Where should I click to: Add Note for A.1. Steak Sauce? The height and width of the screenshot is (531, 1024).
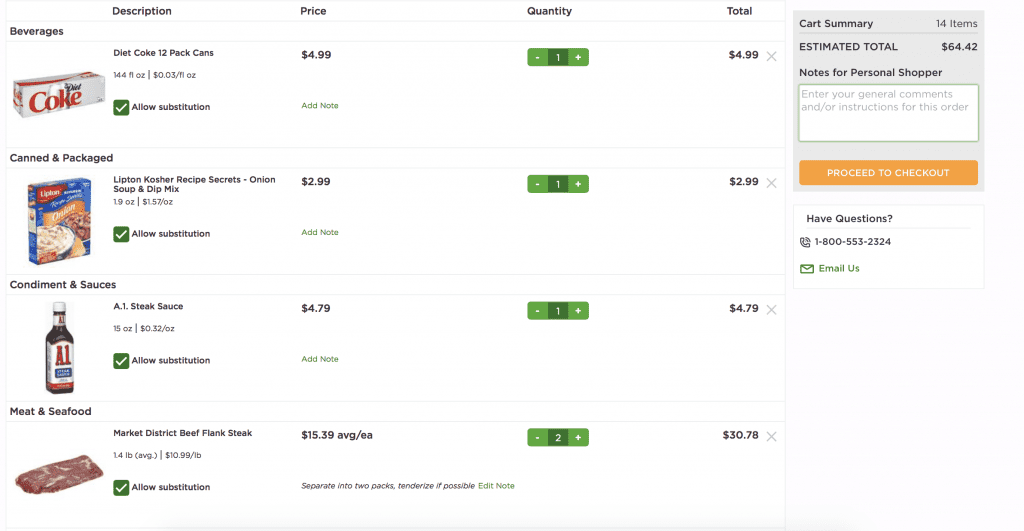(x=319, y=359)
